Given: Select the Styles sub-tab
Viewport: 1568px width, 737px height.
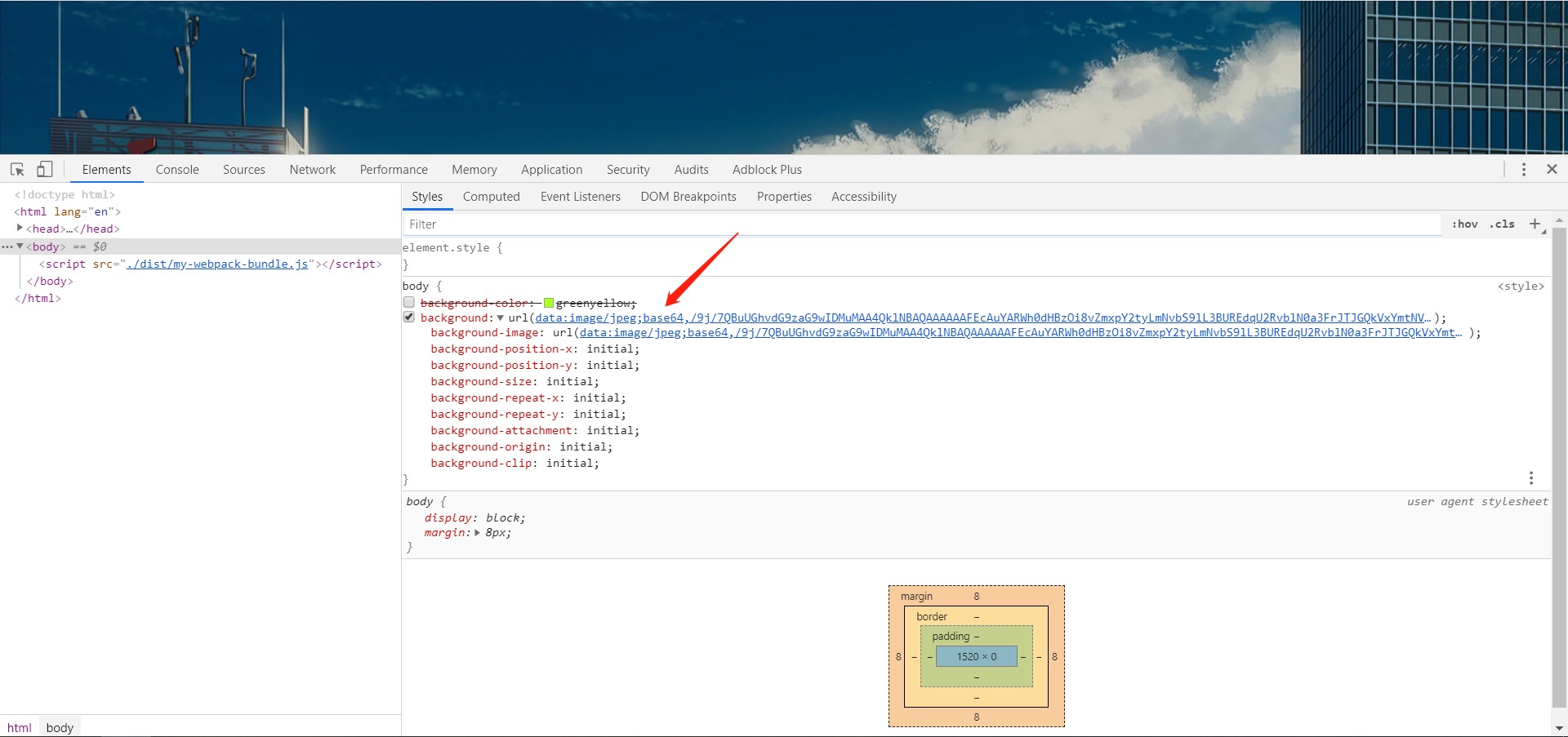Looking at the screenshot, I should click(426, 196).
